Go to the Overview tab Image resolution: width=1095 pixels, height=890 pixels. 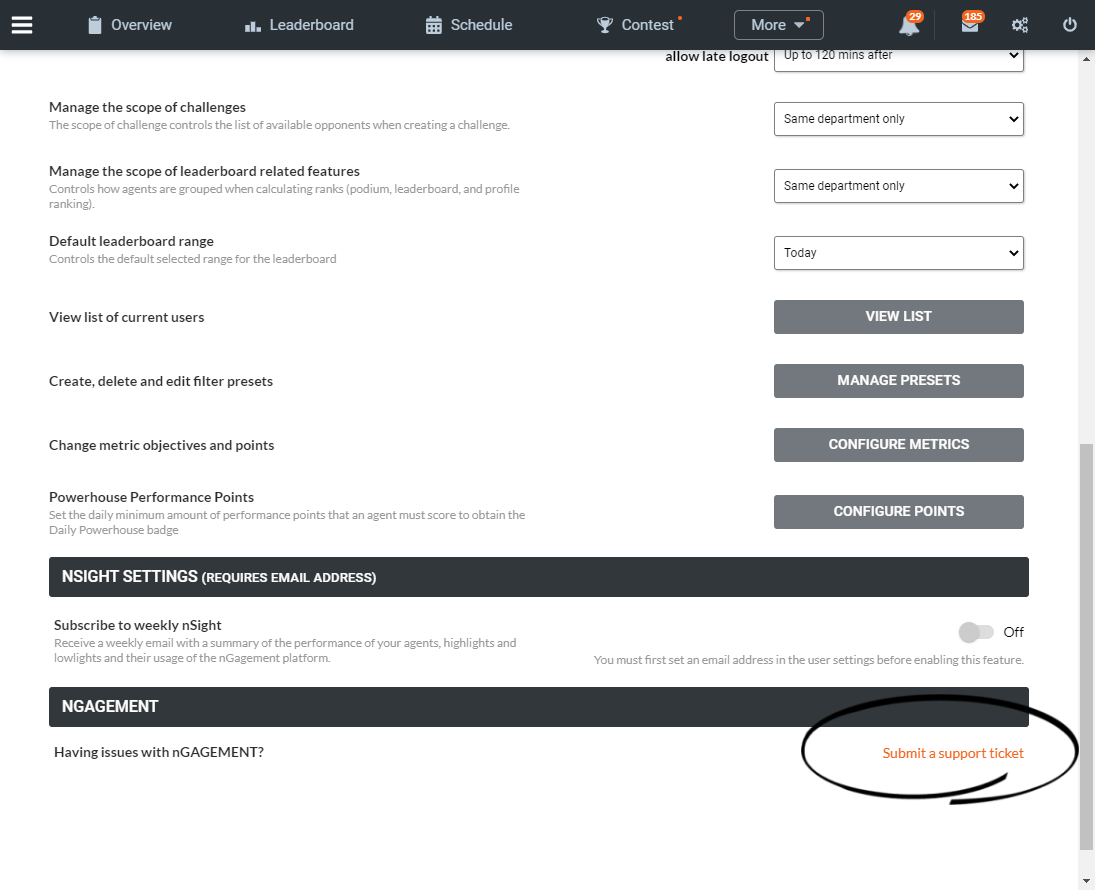click(130, 25)
